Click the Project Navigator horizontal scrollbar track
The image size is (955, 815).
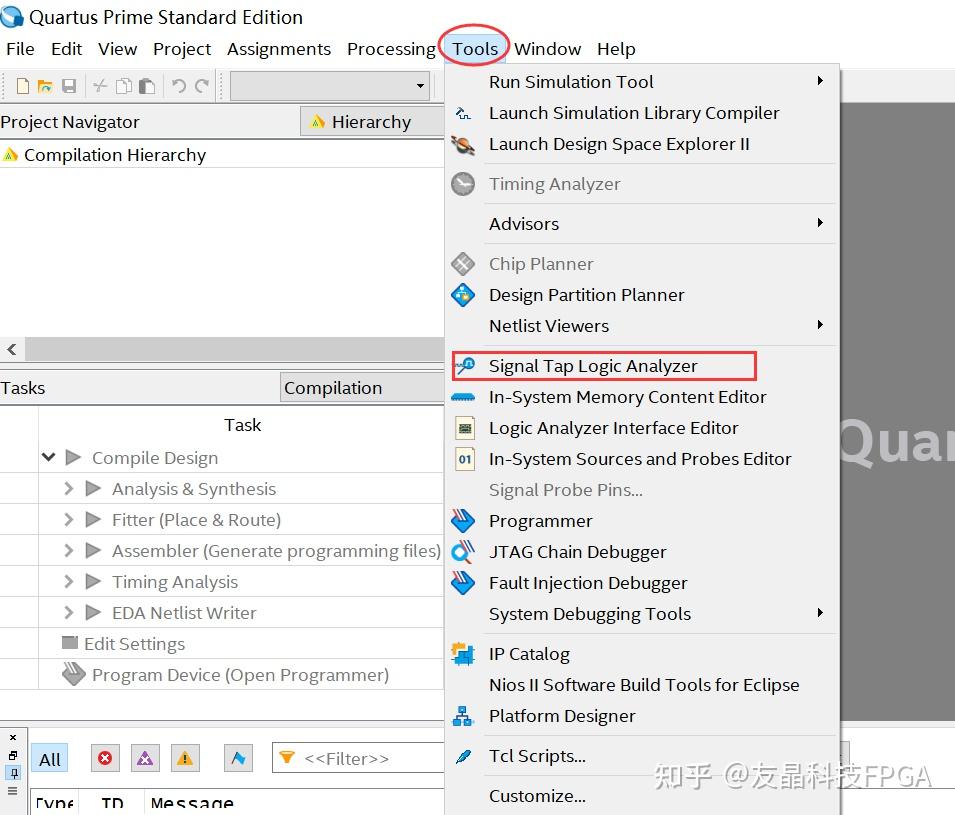pyautogui.click(x=234, y=349)
